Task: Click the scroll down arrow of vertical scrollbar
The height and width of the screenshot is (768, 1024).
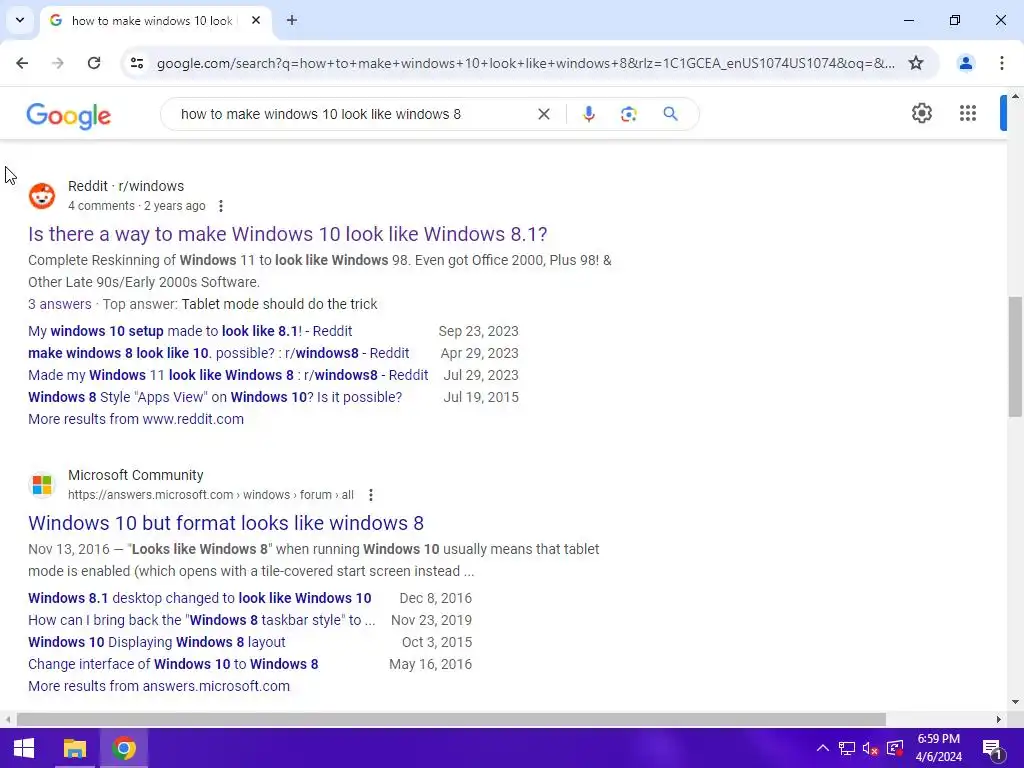Action: [1015, 703]
